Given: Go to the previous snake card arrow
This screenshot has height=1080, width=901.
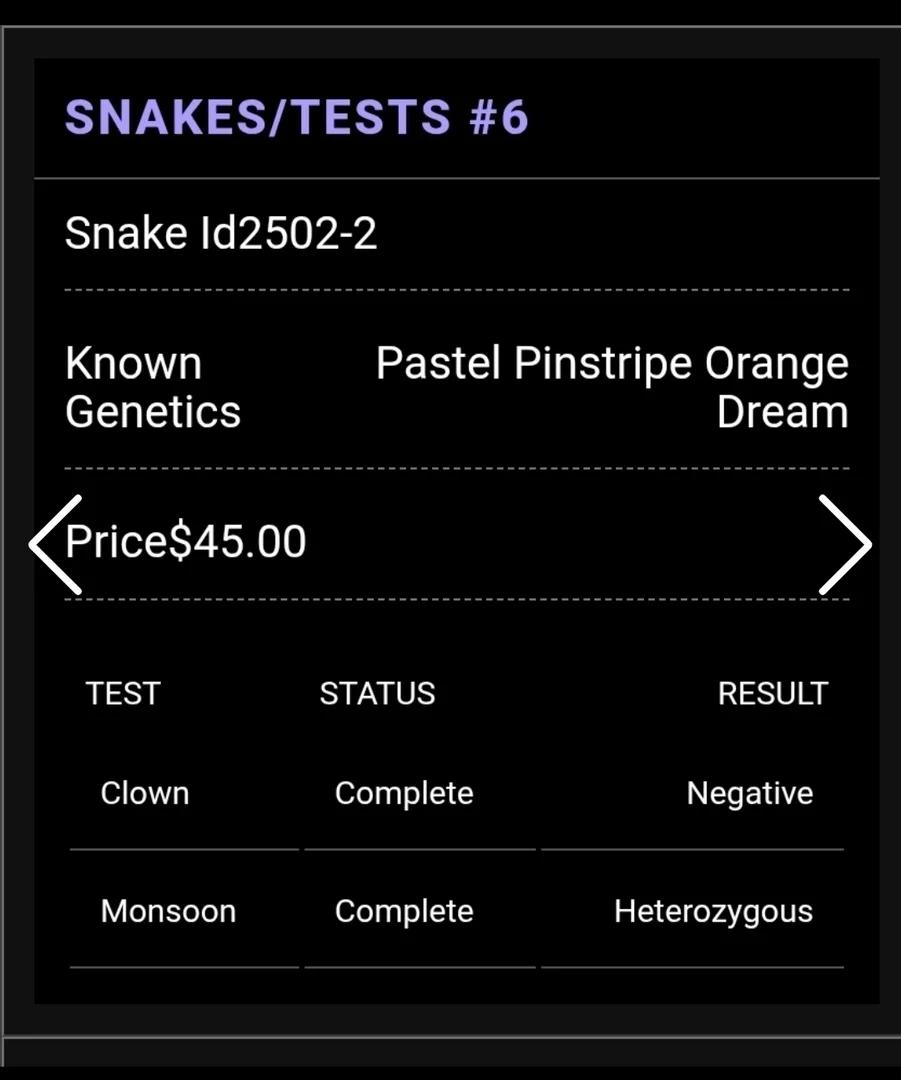Looking at the screenshot, I should (55, 544).
